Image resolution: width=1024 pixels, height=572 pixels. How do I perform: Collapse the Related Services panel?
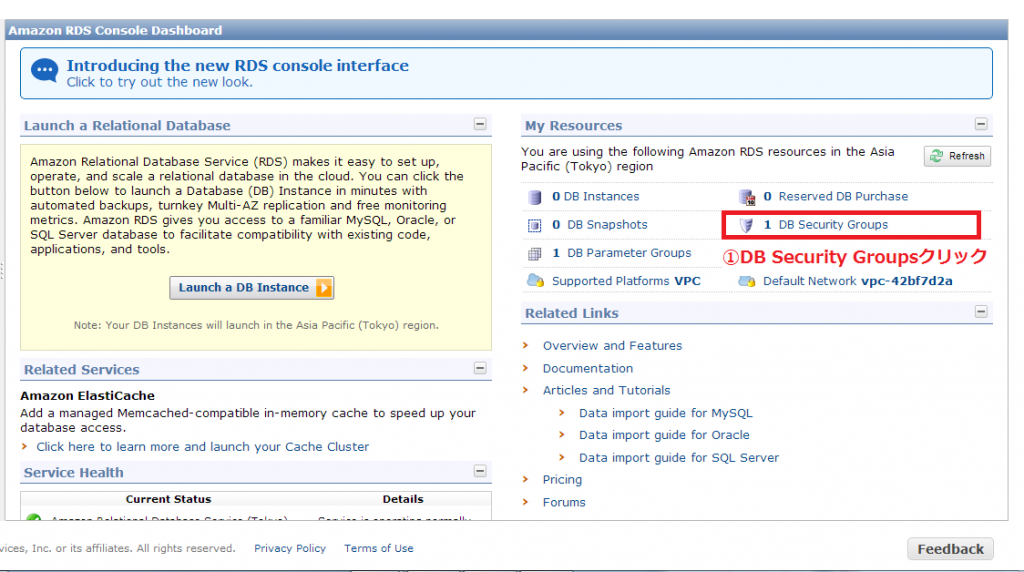pos(480,368)
